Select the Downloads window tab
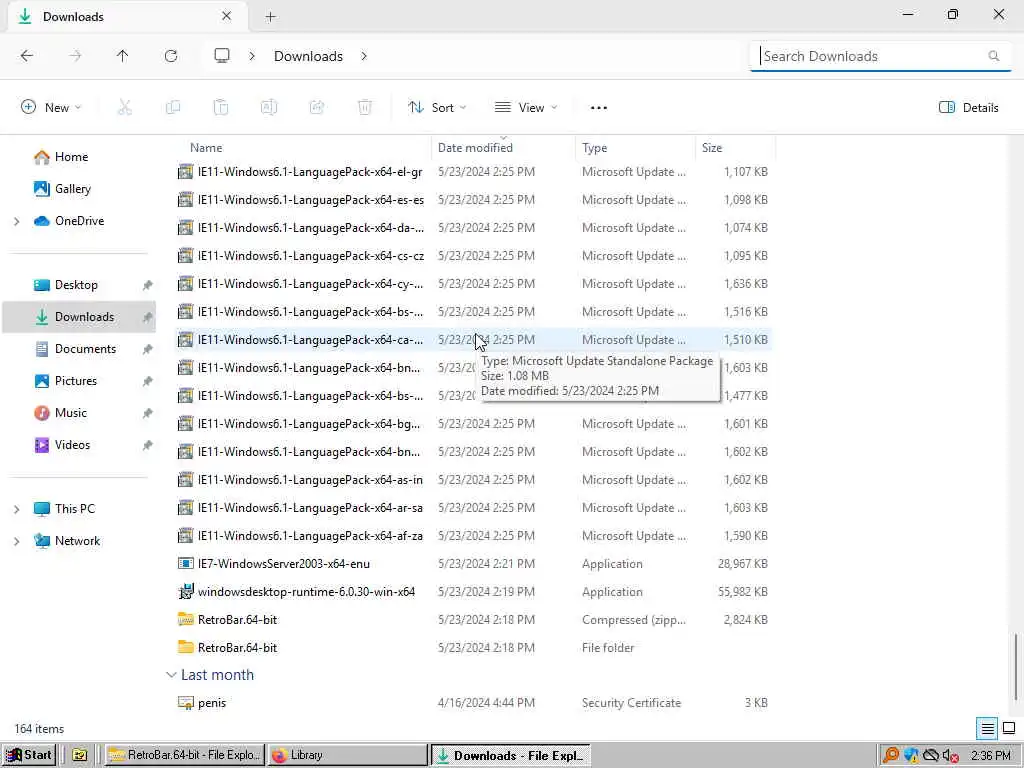This screenshot has height=768, width=1024. (127, 17)
